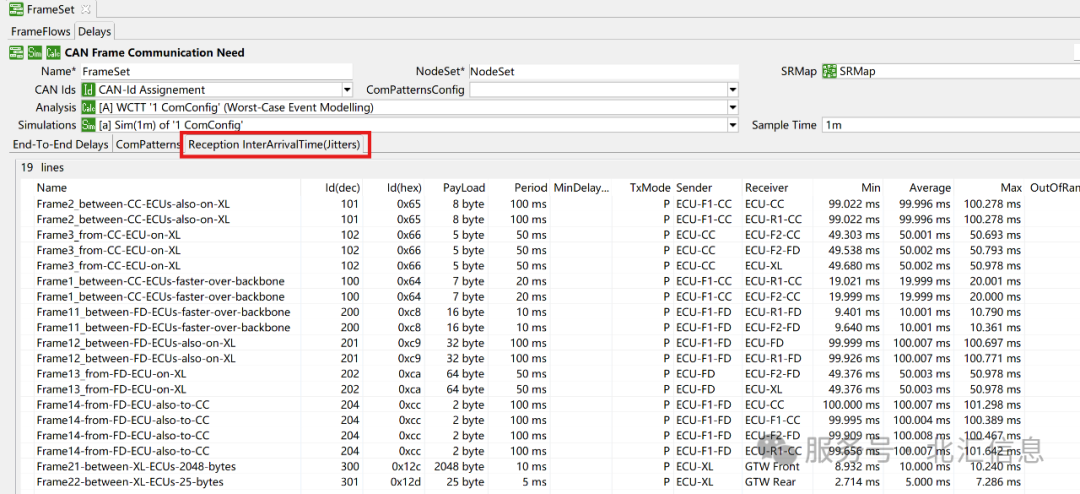1080x494 pixels.
Task: Click into the Name input field
Action: pyautogui.click(x=216, y=71)
